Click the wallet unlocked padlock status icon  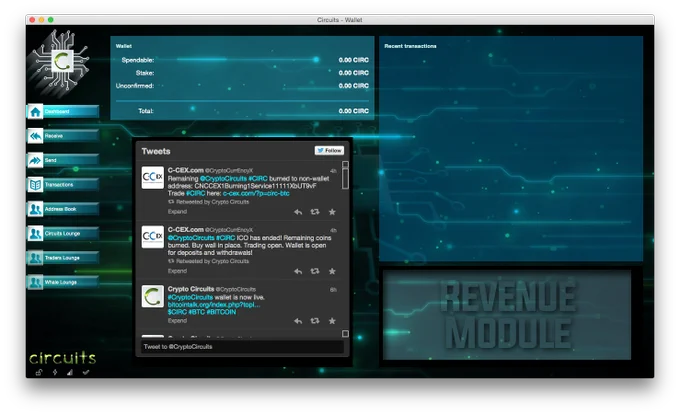39,372
